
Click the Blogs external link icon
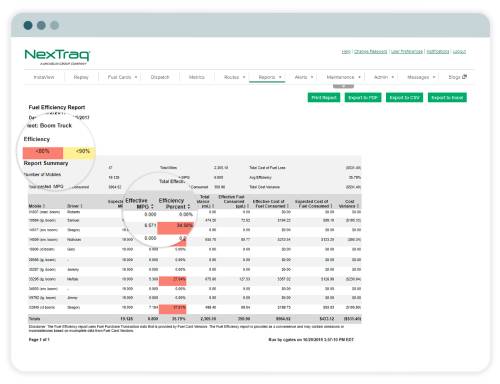pos(464,77)
